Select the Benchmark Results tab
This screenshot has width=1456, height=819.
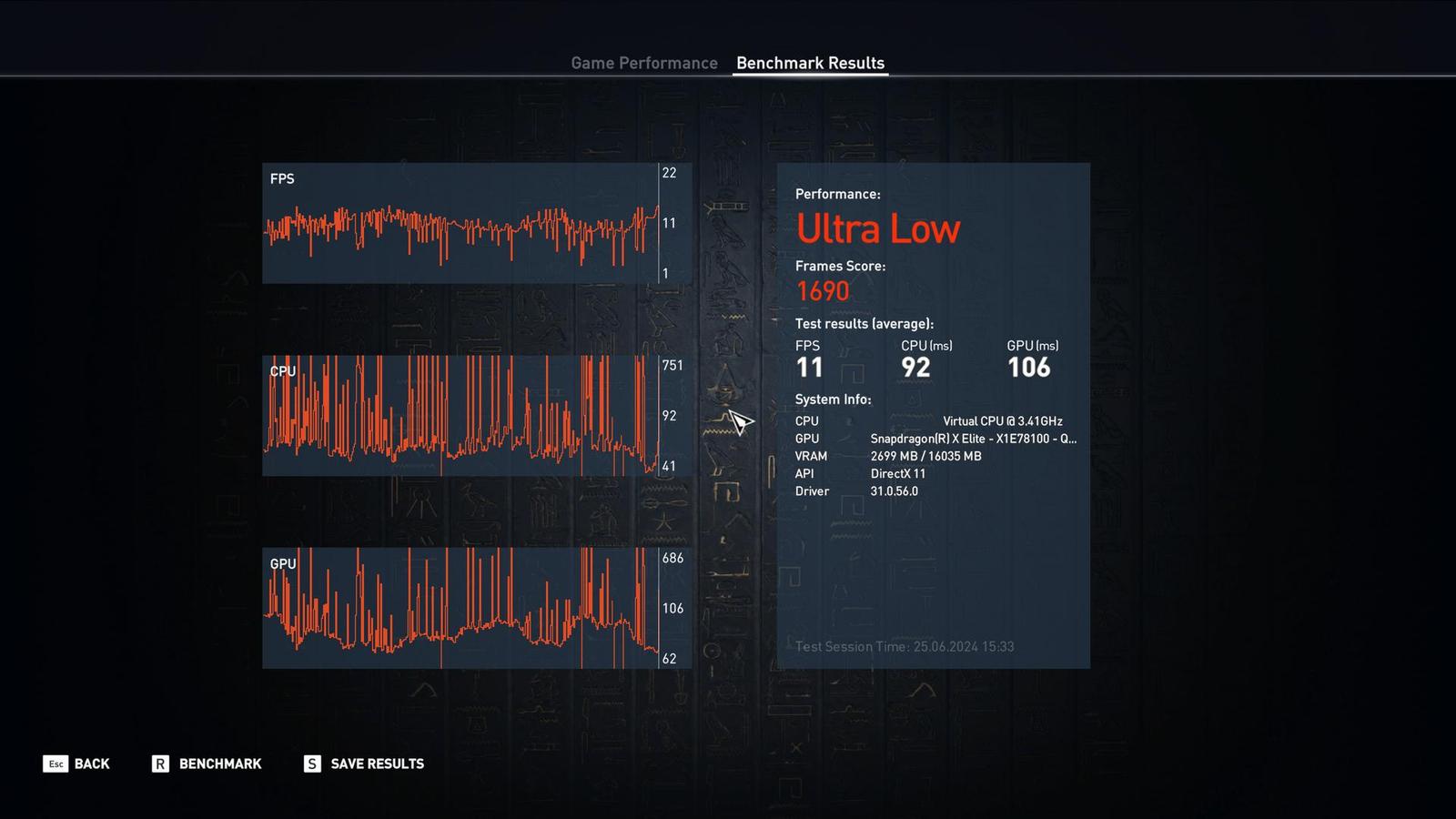click(x=810, y=63)
